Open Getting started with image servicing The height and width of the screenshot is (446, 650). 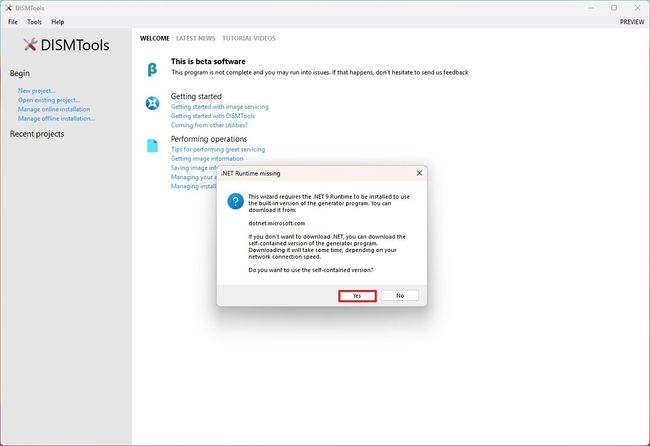coord(220,107)
